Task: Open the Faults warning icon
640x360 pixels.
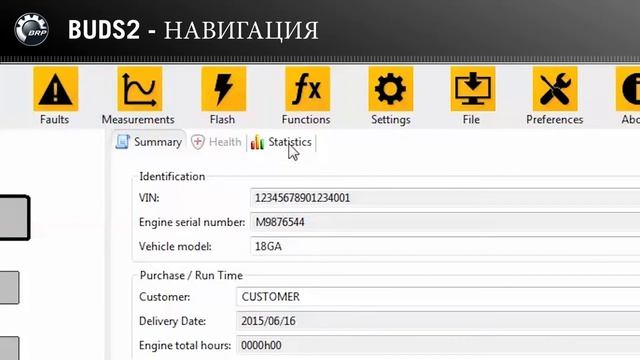Action: 56,89
